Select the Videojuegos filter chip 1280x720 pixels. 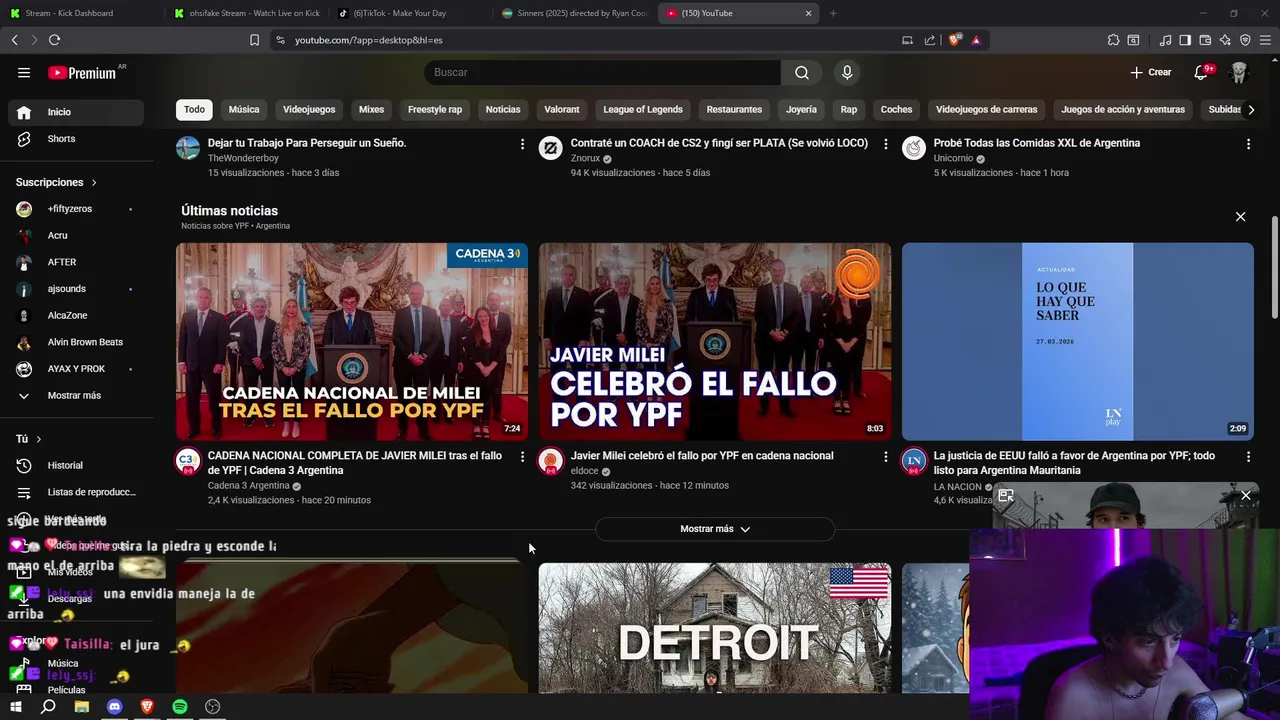[x=309, y=109]
